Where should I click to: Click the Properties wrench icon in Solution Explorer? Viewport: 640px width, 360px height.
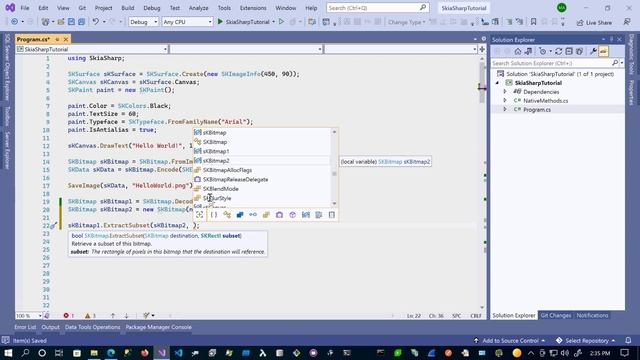[593, 51]
